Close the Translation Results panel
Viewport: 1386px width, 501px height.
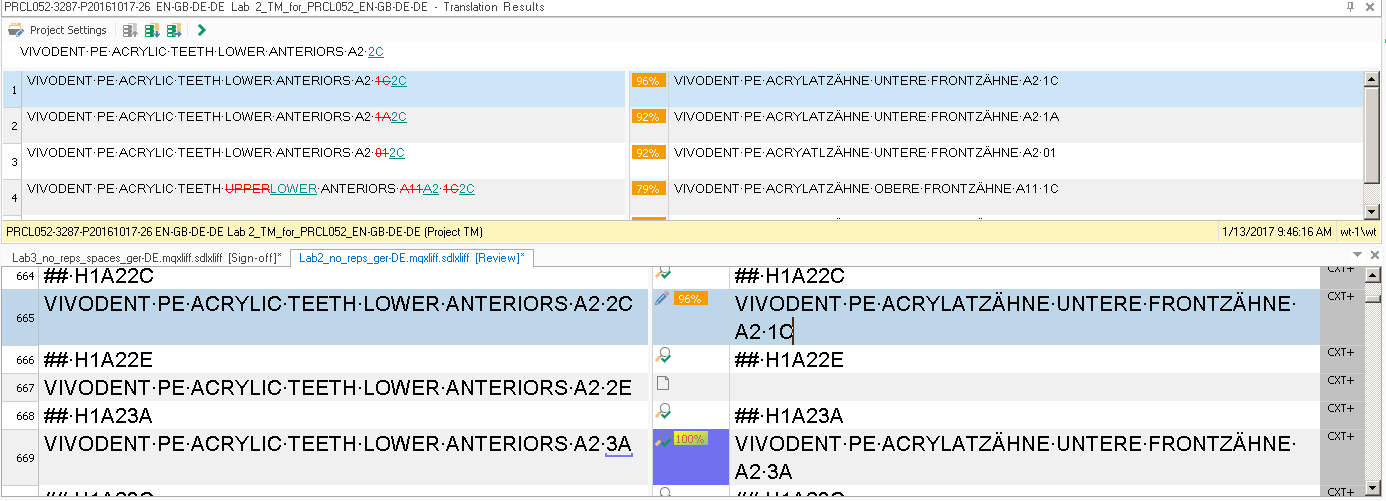(x=1372, y=7)
